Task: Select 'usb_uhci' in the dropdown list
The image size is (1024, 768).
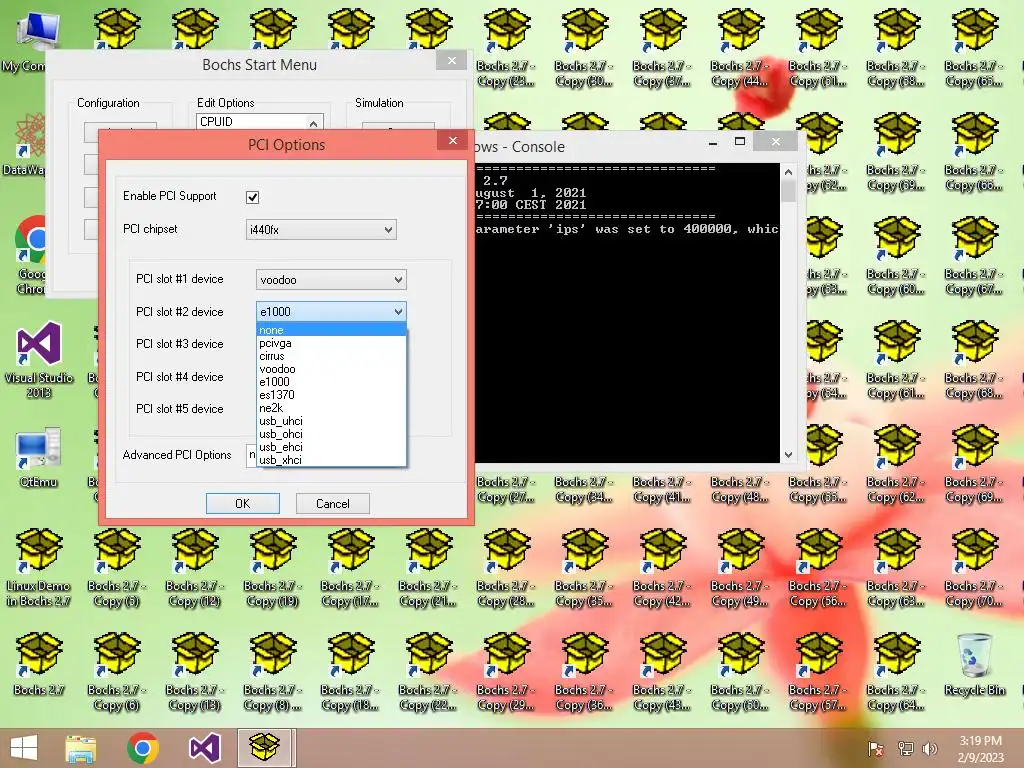Action: (331, 421)
